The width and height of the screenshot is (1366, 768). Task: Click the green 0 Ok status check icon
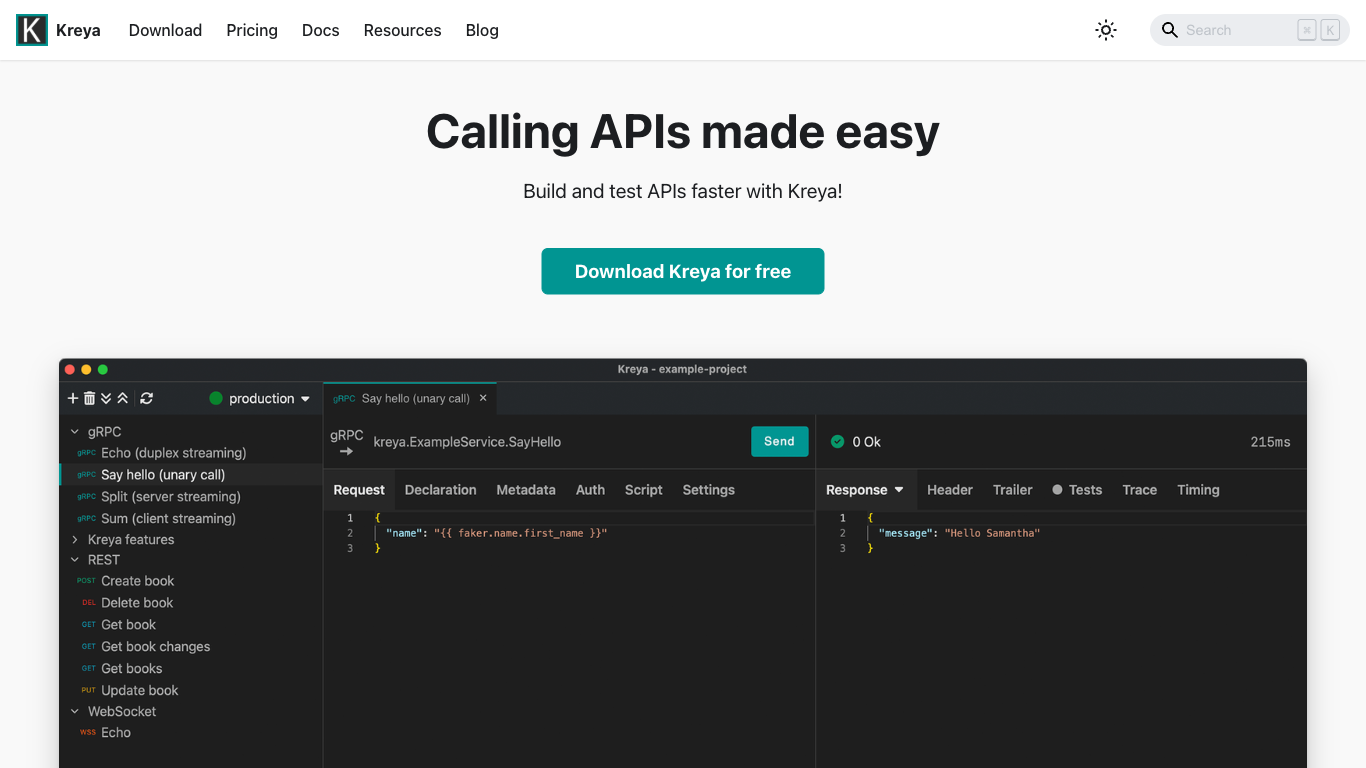[x=837, y=442]
